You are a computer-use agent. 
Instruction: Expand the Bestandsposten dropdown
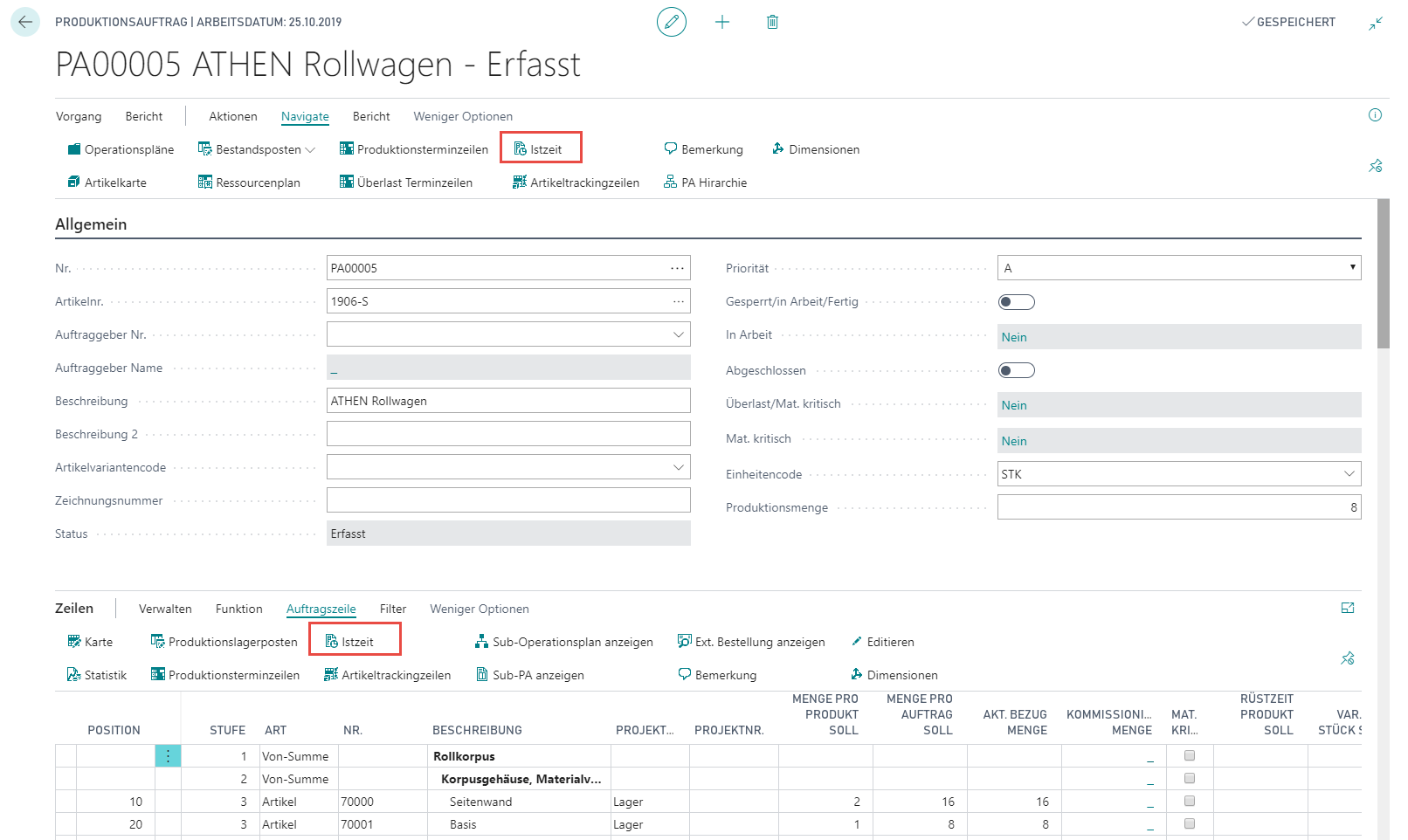(309, 149)
